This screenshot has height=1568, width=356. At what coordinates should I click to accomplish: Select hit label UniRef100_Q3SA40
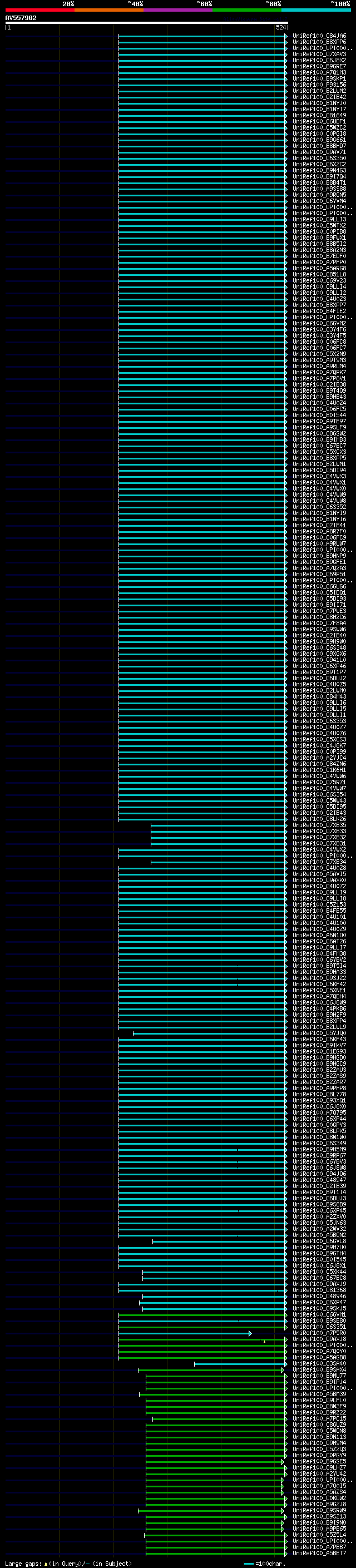pyautogui.click(x=319, y=1363)
